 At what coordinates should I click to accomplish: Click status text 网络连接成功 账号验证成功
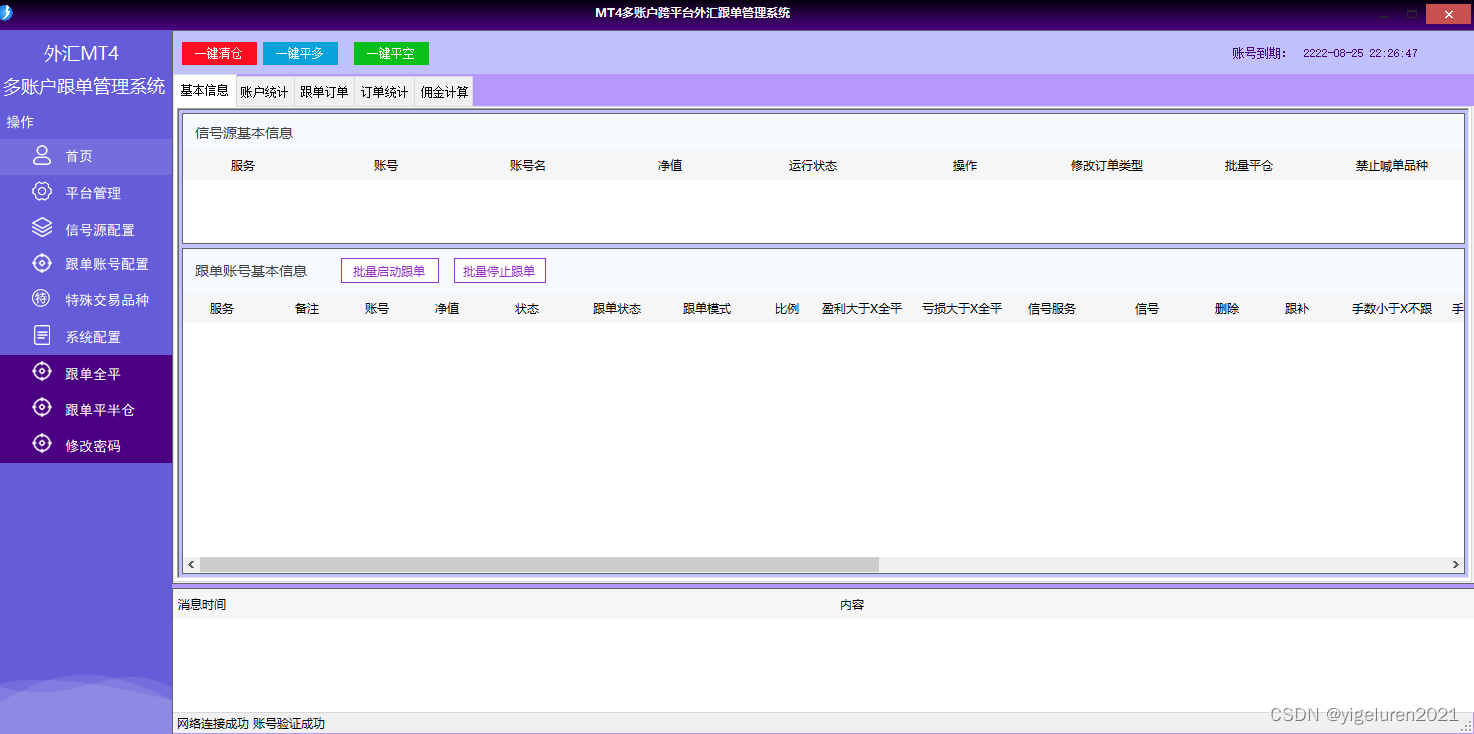pyautogui.click(x=251, y=724)
